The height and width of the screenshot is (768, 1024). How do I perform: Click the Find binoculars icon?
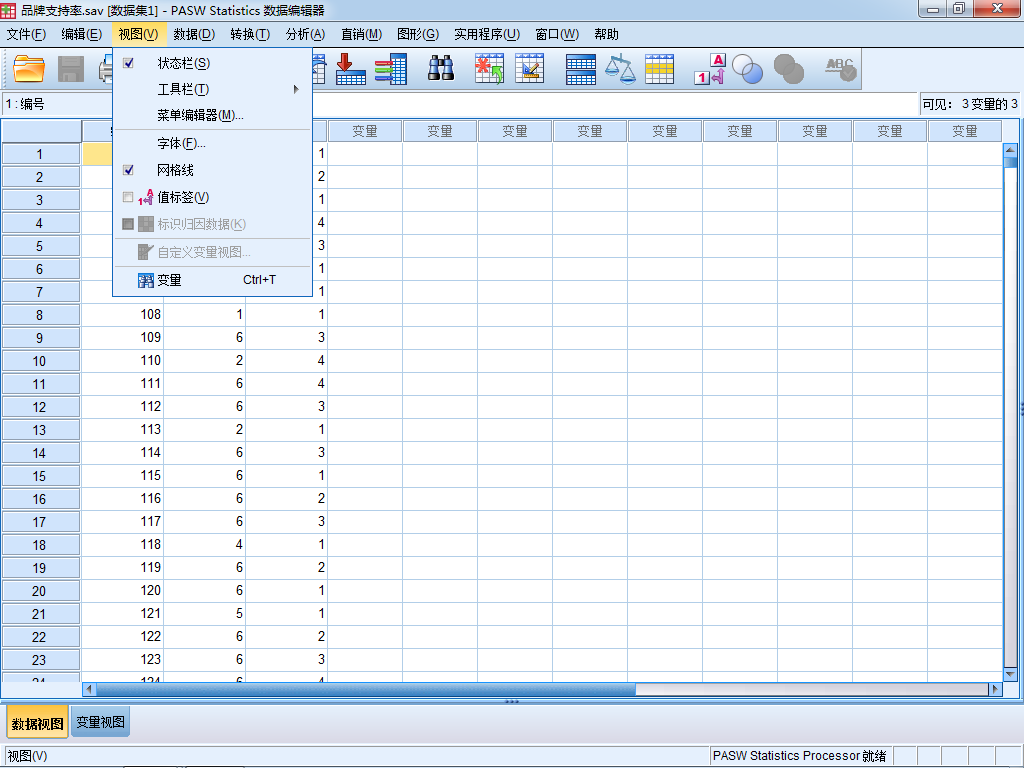coord(441,69)
